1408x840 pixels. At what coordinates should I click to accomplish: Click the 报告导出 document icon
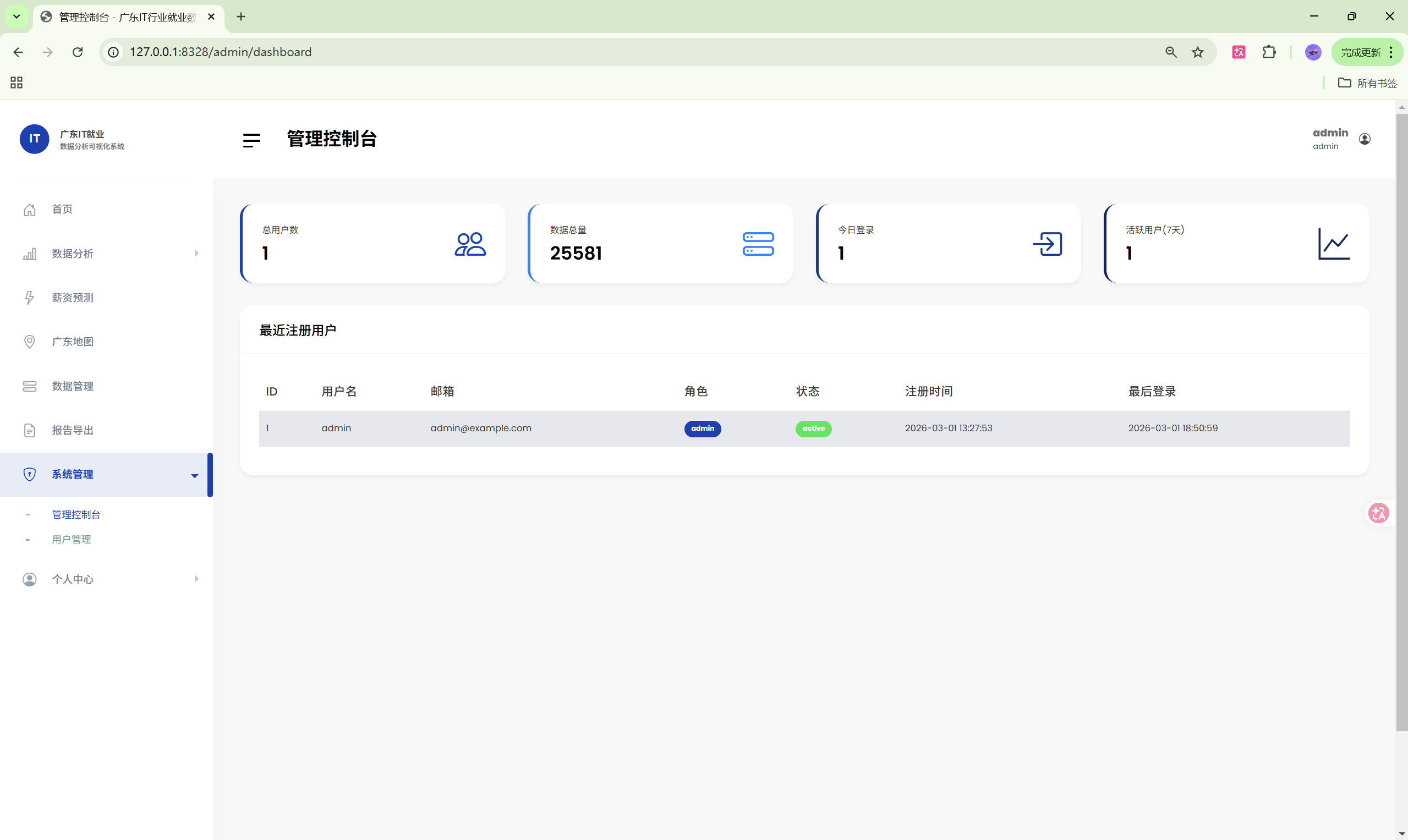pos(30,430)
